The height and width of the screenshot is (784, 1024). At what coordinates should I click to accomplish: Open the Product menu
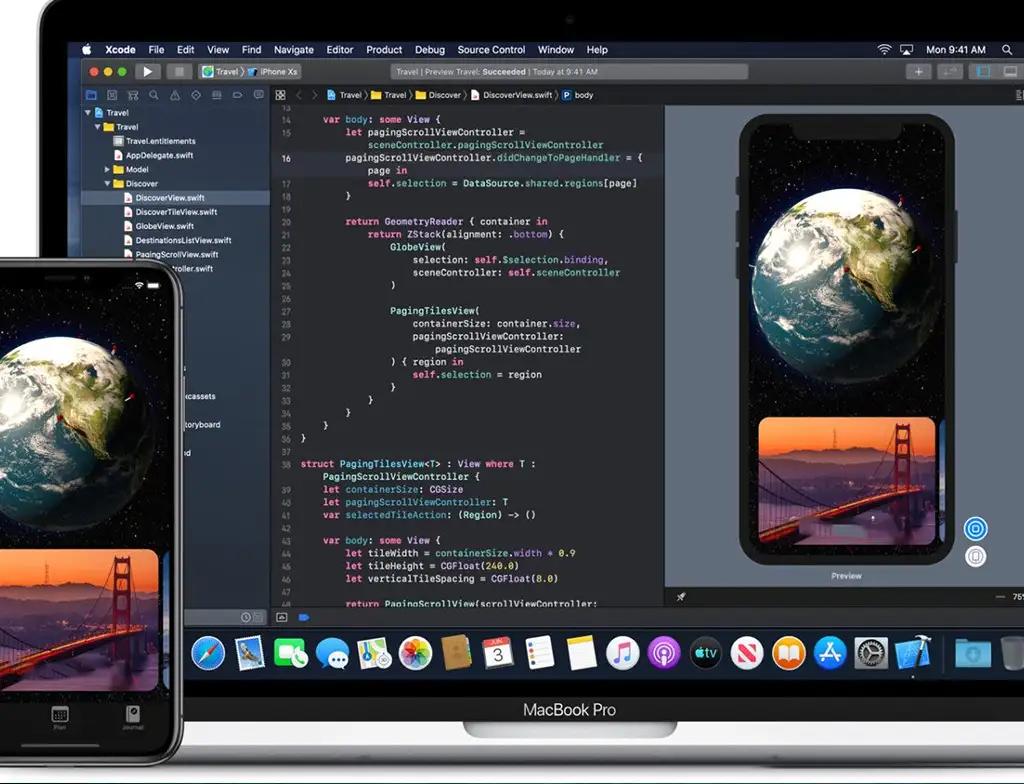click(x=384, y=50)
